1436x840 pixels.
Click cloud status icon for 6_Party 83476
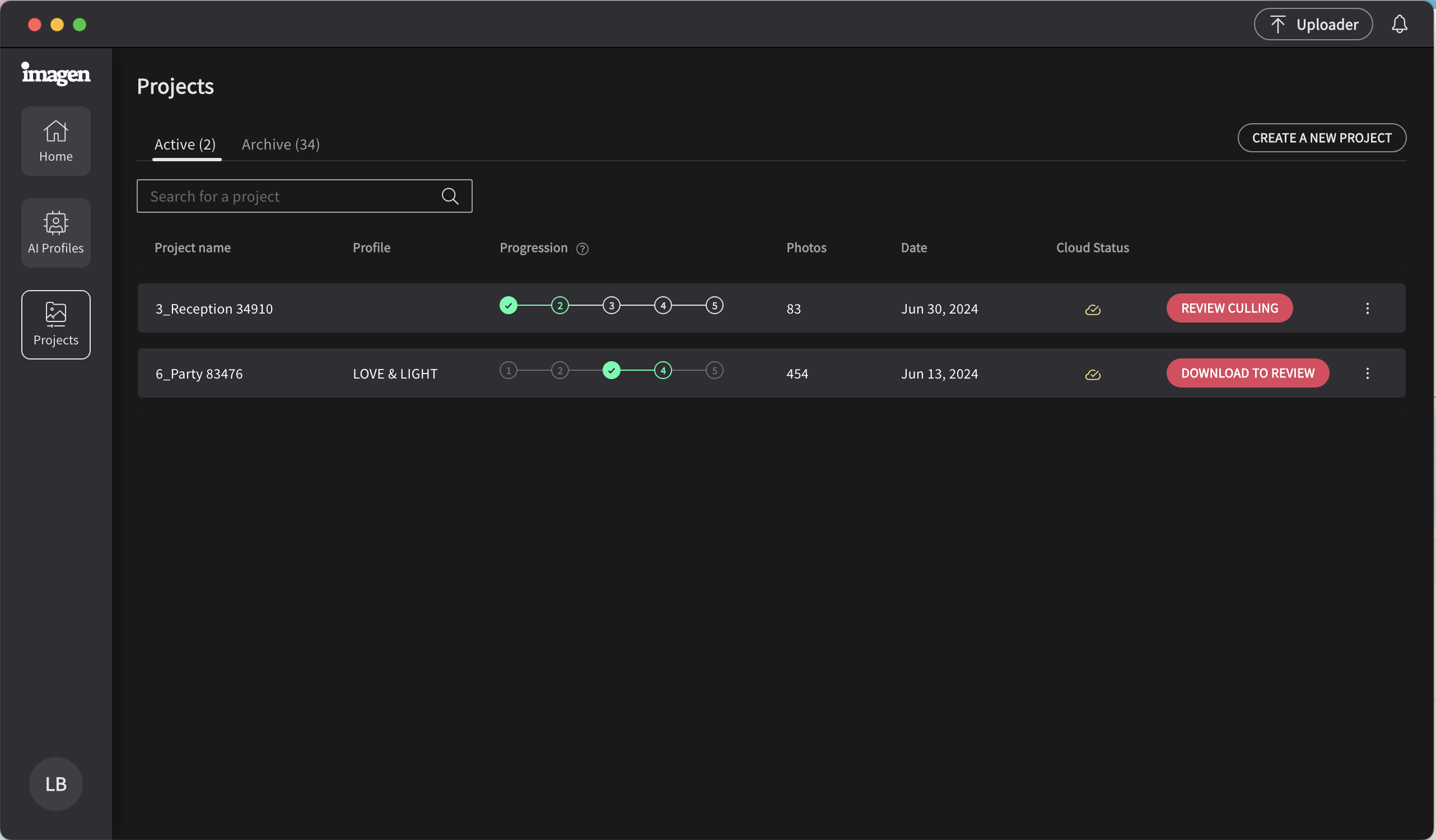point(1092,375)
